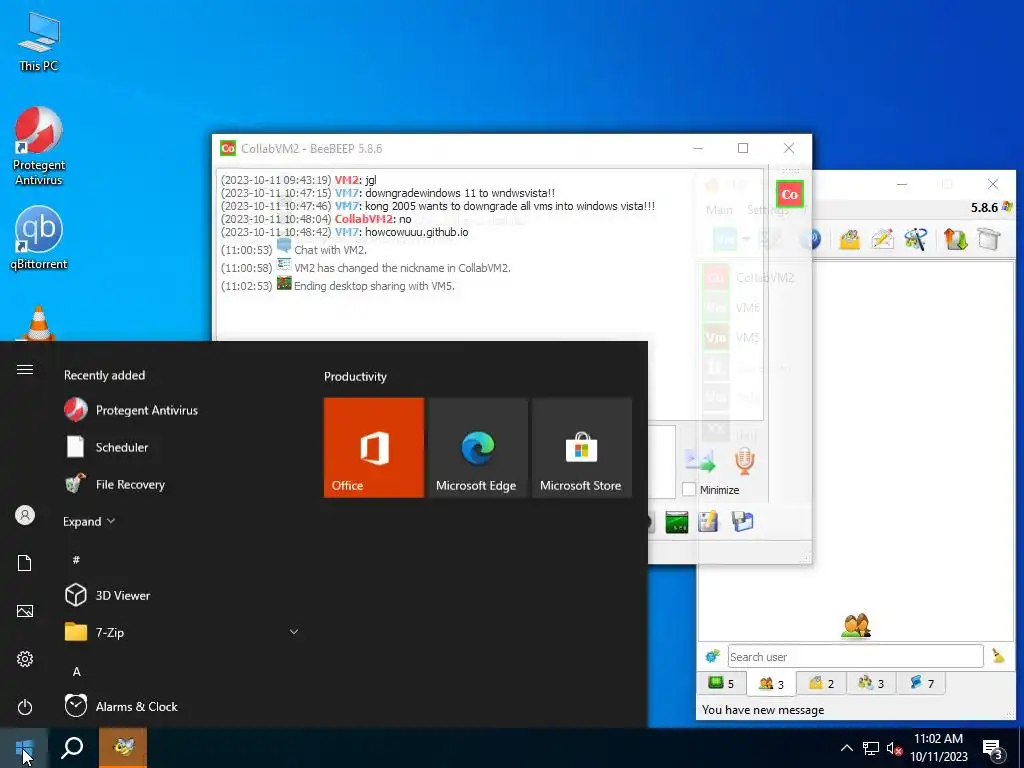The height and width of the screenshot is (768, 1024).
Task: Start a voice message with the microphone icon
Action: pos(744,460)
